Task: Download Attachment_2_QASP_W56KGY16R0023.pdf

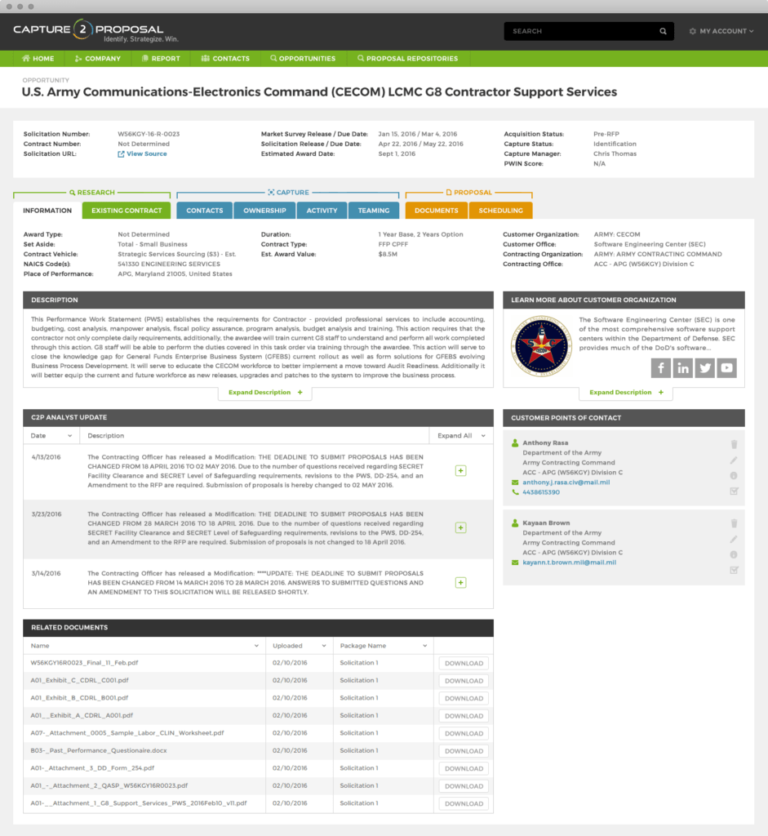Action: click(464, 786)
